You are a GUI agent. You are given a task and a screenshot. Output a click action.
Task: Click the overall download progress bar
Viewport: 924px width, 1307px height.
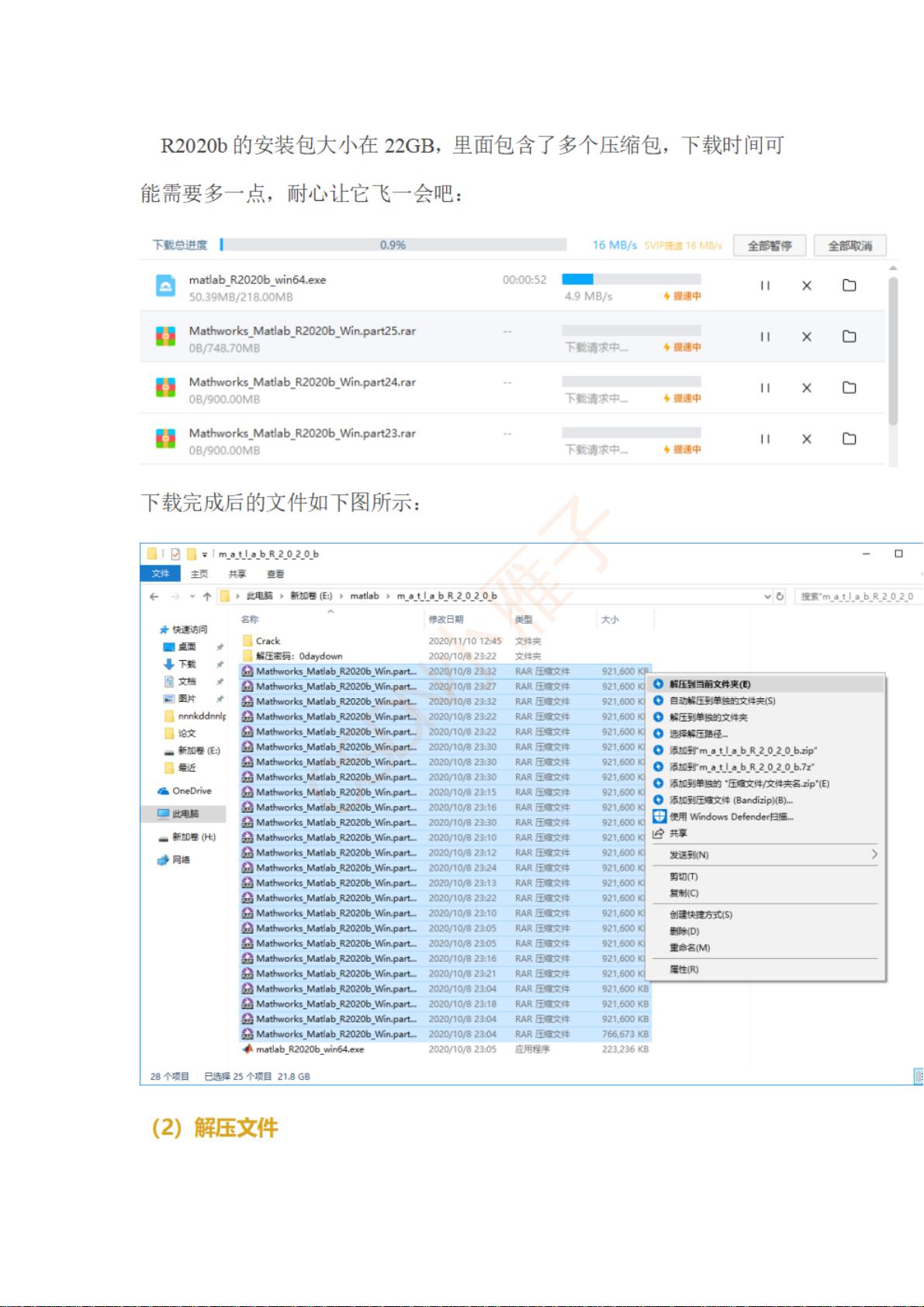[x=393, y=245]
